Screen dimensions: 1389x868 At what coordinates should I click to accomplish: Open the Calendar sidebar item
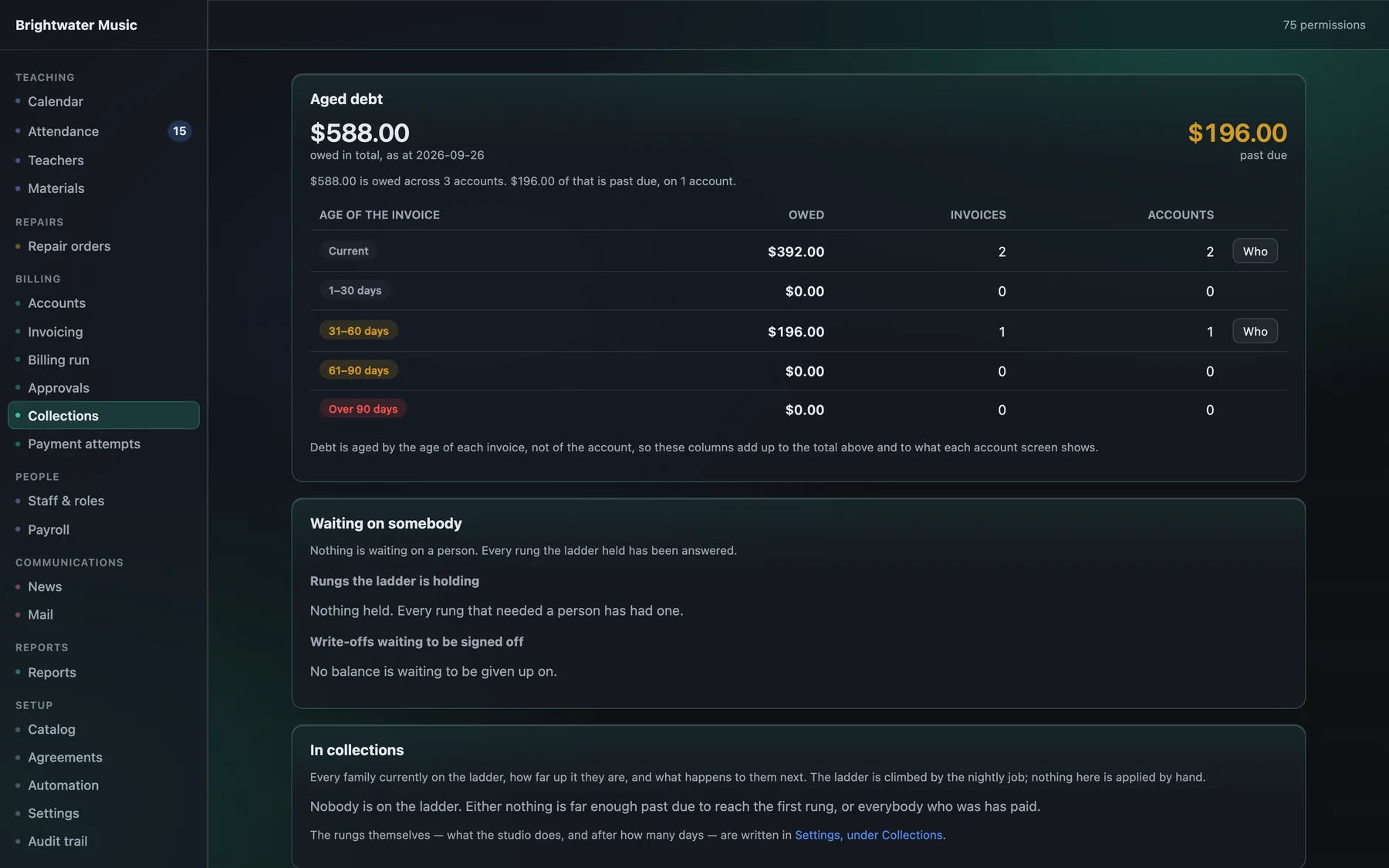tap(103, 102)
